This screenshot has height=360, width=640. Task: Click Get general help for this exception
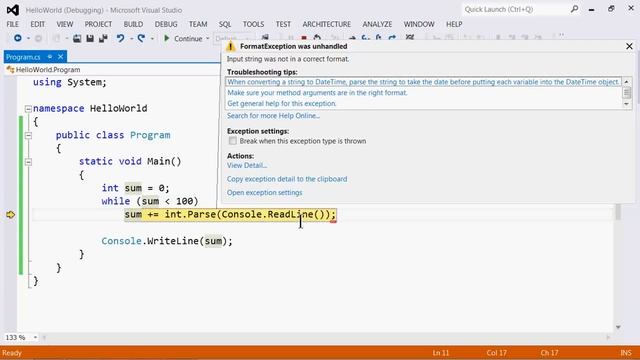click(282, 104)
